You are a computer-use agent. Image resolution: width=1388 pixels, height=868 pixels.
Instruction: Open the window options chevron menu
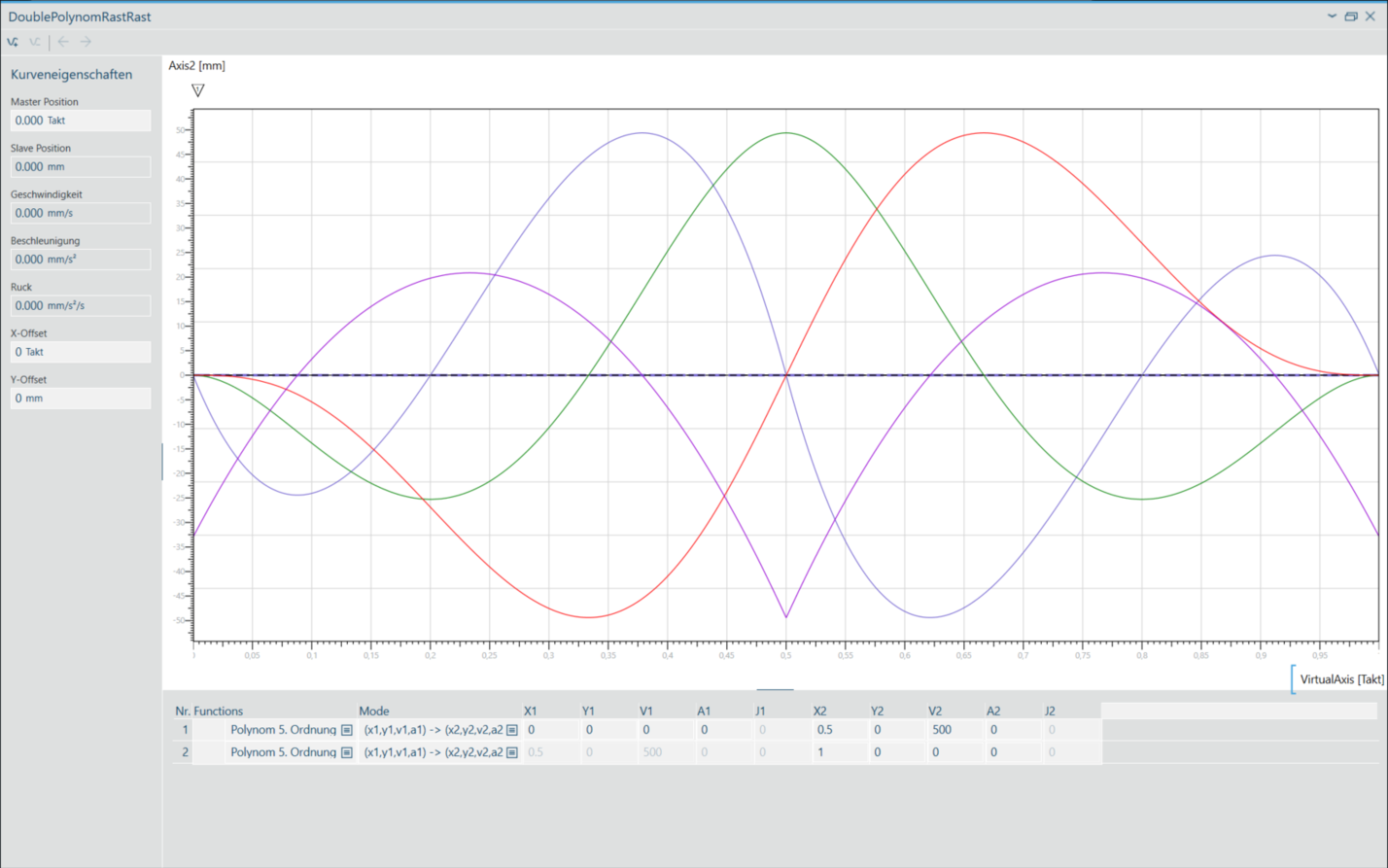click(x=1332, y=17)
